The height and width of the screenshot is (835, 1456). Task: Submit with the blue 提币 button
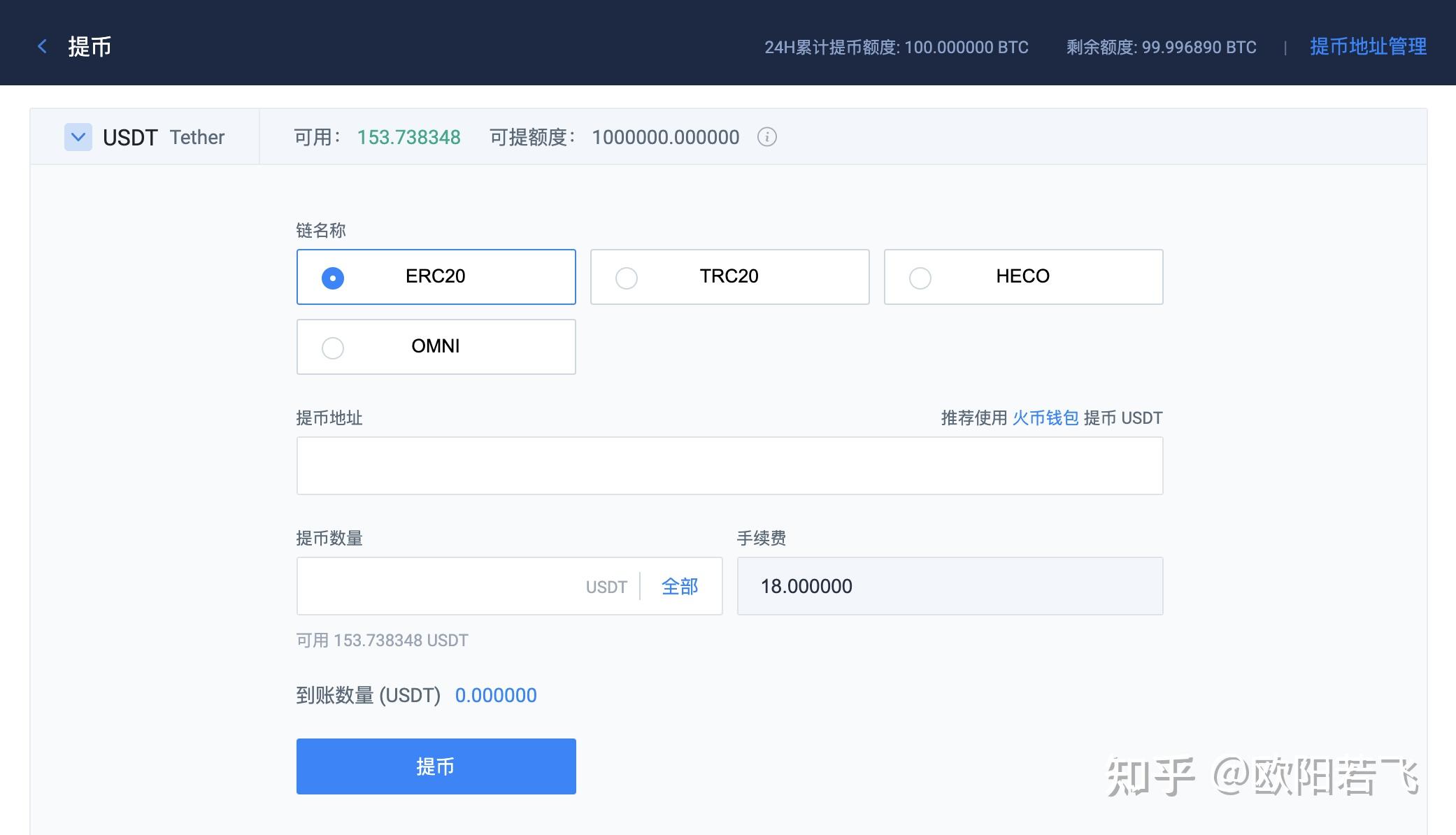pyautogui.click(x=436, y=766)
